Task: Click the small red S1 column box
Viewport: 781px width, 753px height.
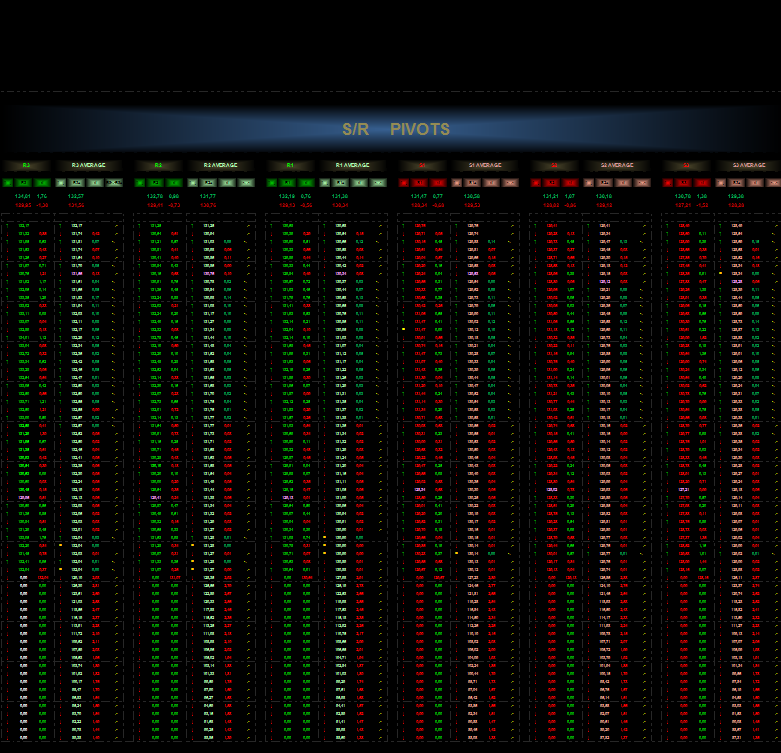Action: [x=419, y=183]
